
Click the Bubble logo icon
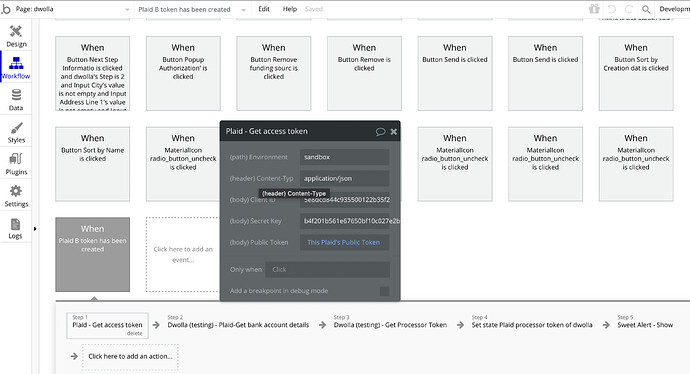6,9
